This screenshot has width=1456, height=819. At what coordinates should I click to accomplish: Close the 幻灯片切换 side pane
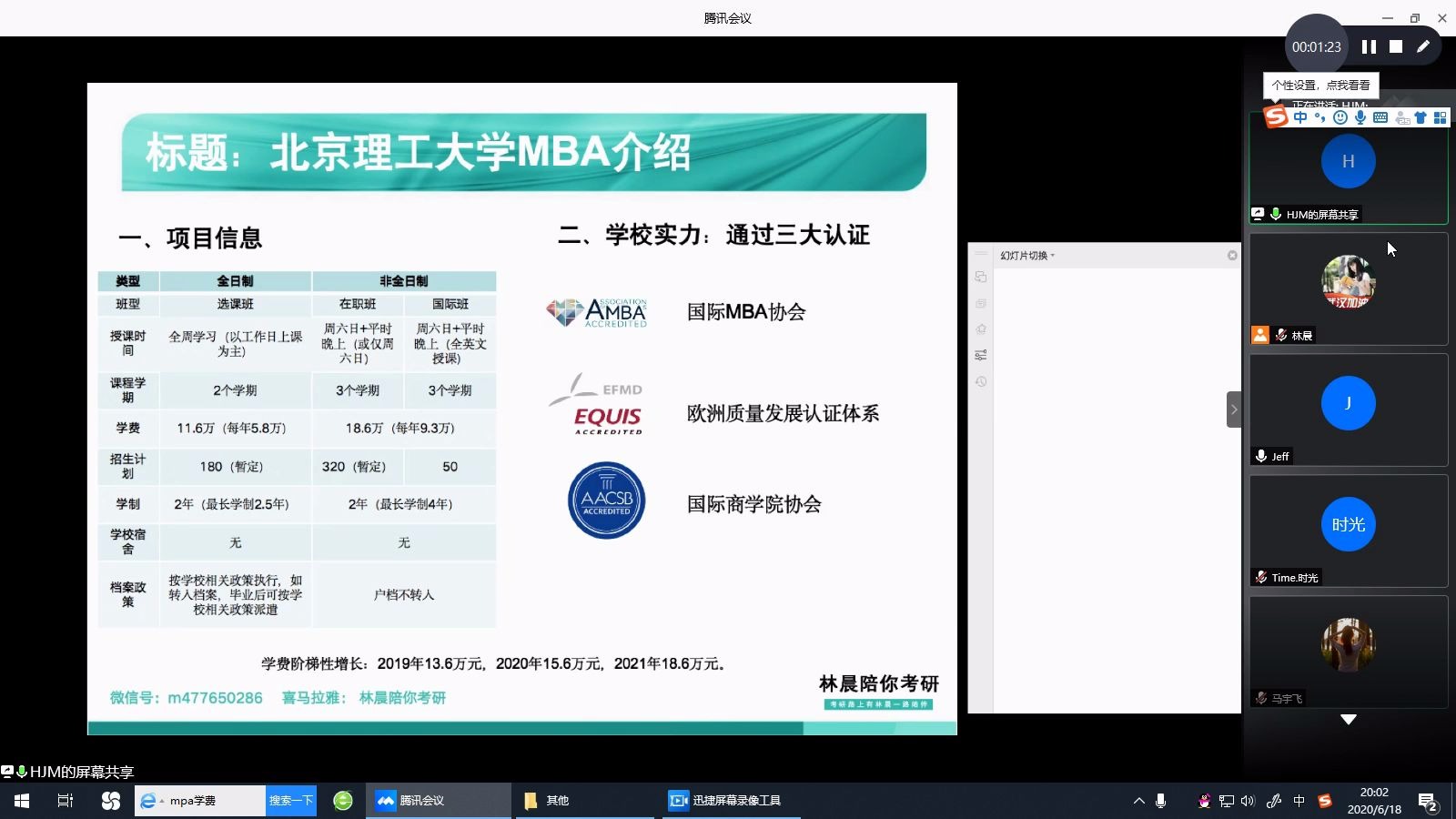click(x=1232, y=256)
